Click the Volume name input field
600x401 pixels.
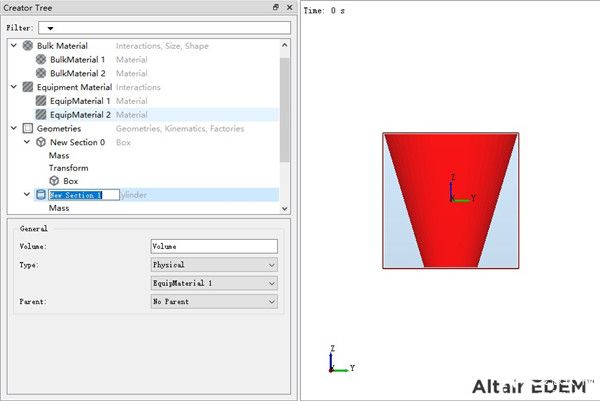(x=214, y=246)
